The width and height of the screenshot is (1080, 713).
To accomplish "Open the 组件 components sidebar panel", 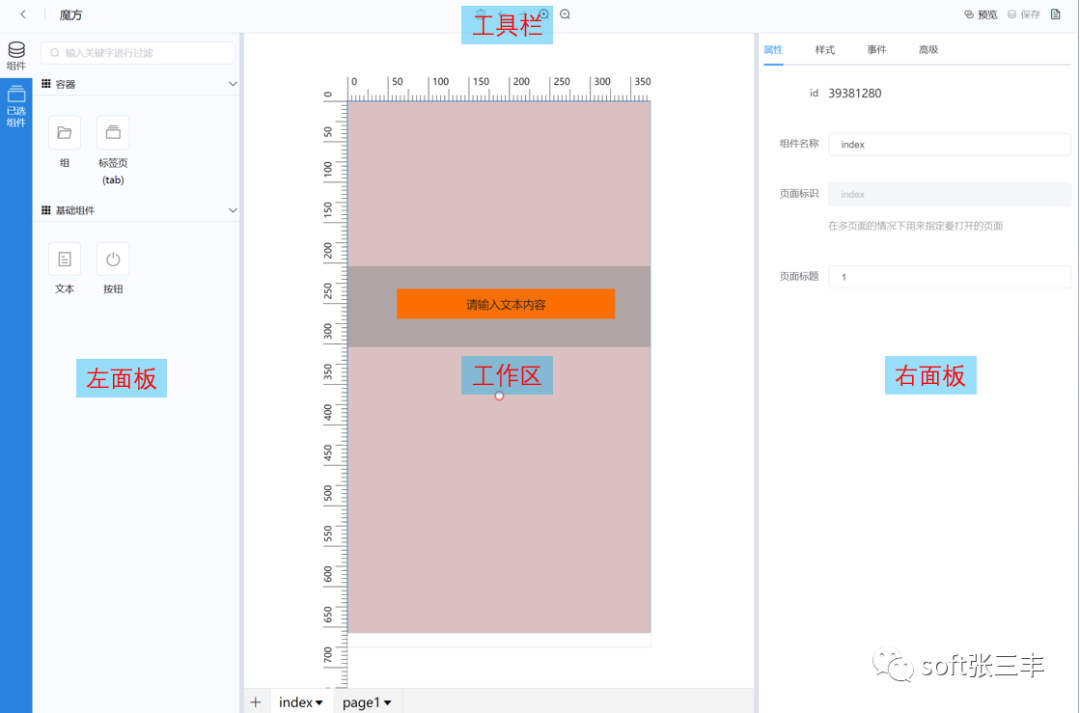I will (x=16, y=55).
